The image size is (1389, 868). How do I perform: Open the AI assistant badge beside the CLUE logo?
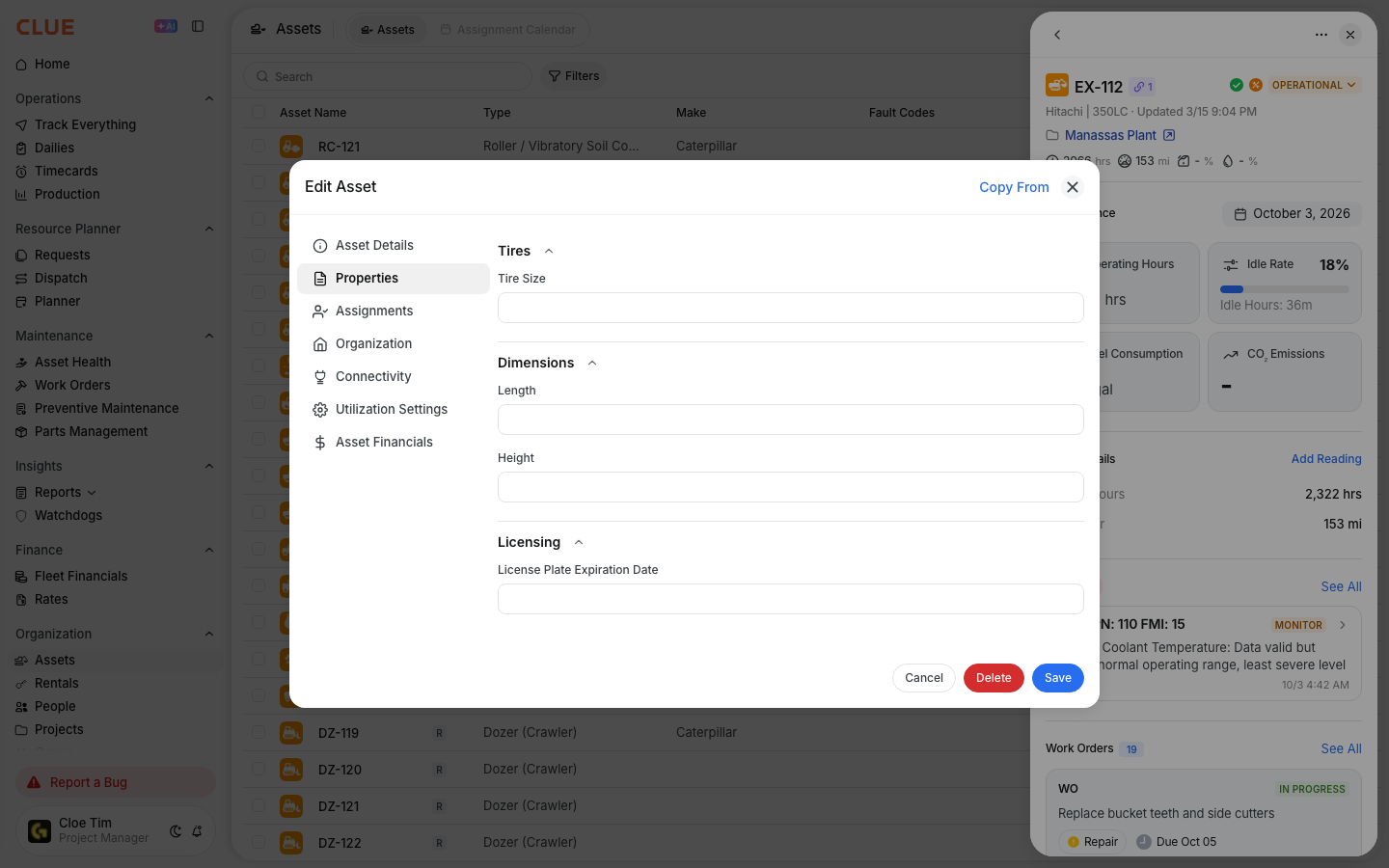(166, 26)
